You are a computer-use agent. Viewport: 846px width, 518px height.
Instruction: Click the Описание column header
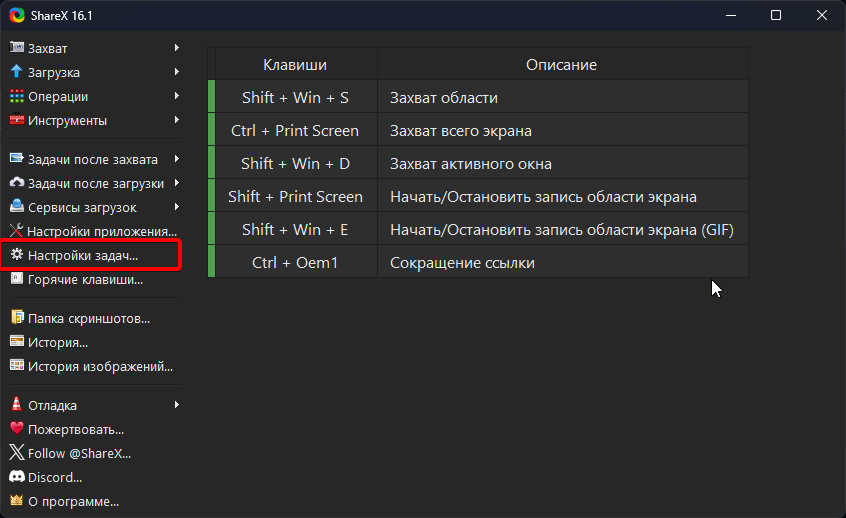click(563, 64)
